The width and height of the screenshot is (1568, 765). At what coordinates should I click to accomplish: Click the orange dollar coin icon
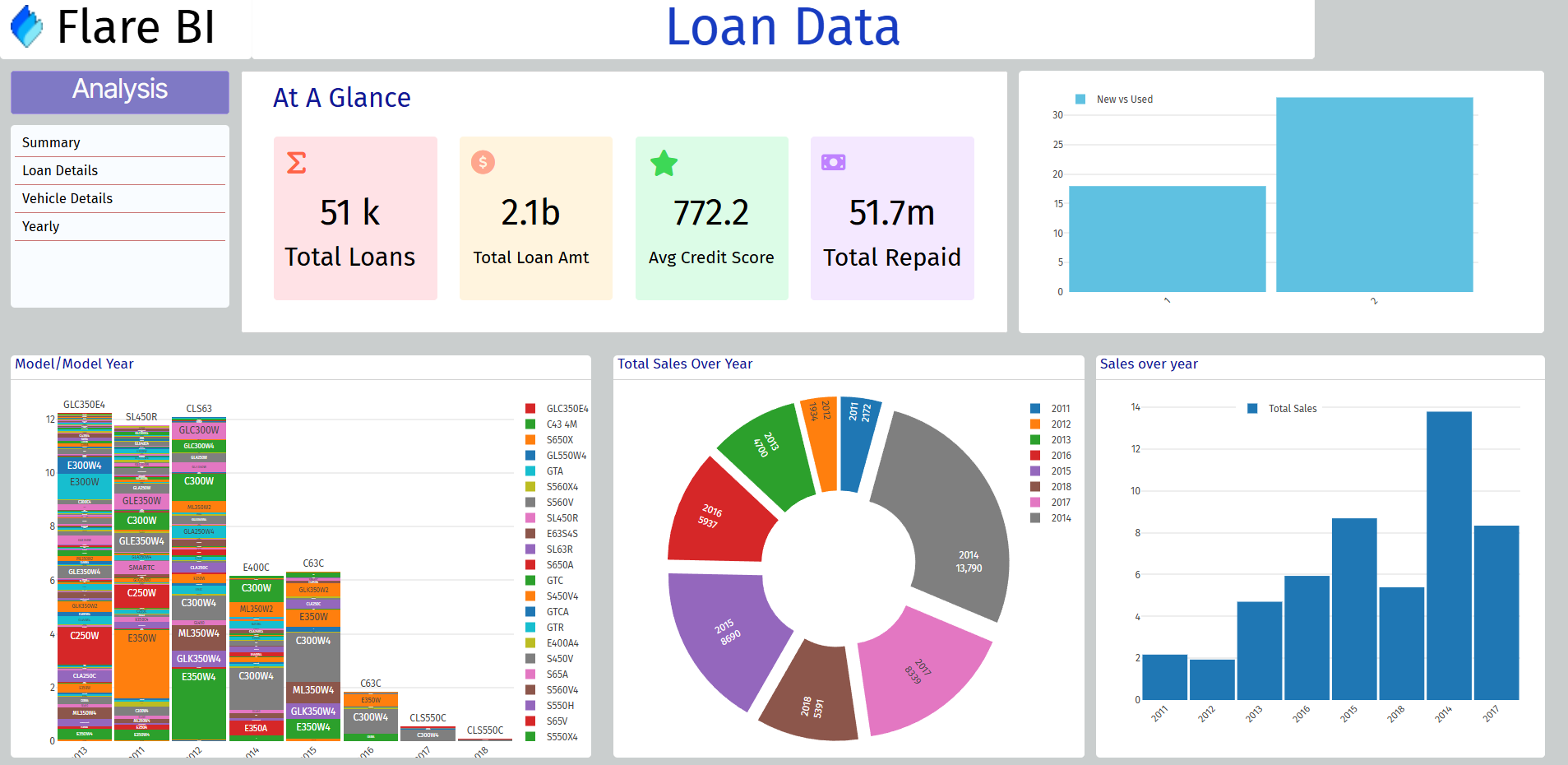pyautogui.click(x=483, y=162)
